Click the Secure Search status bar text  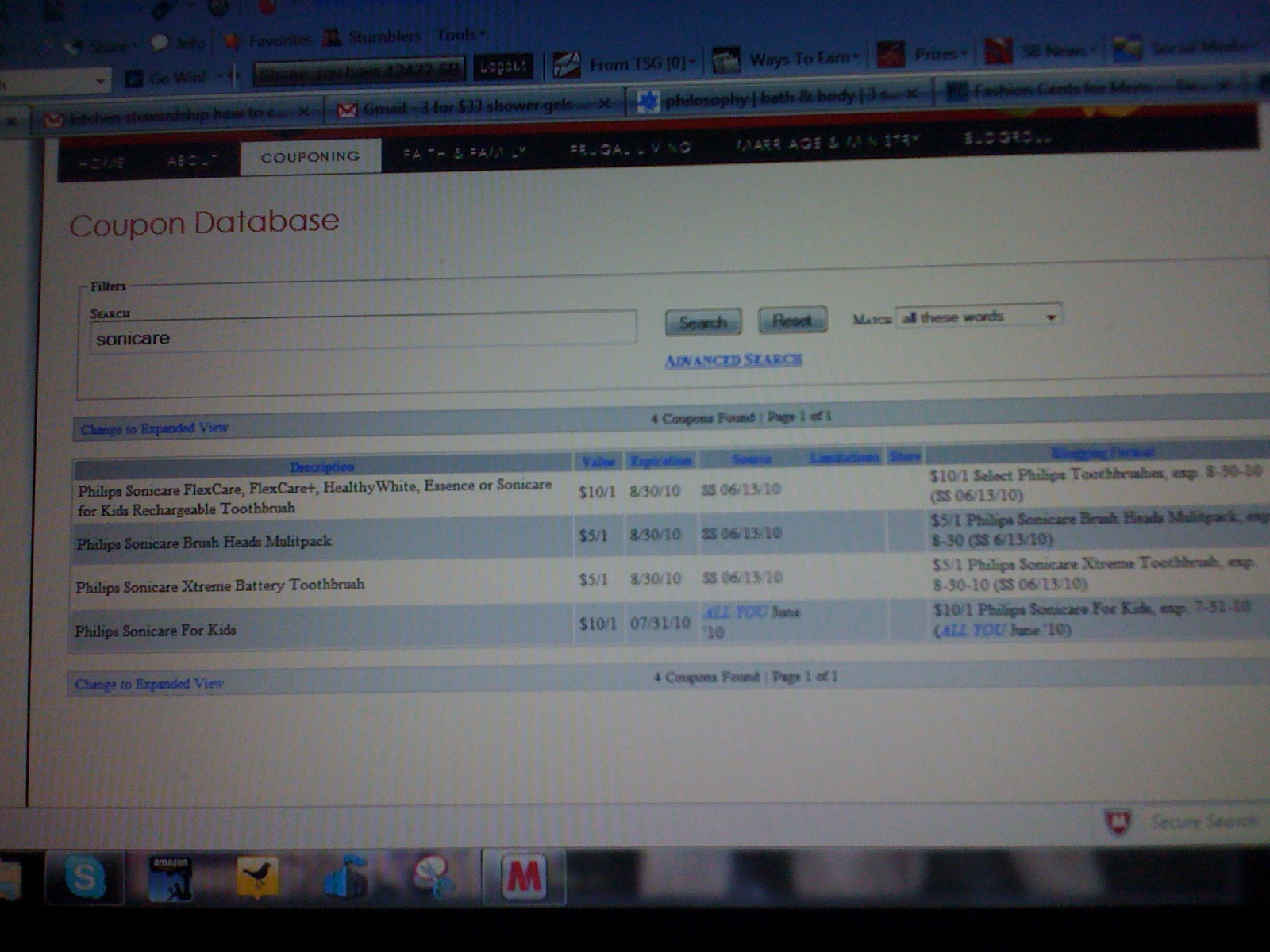1203,821
